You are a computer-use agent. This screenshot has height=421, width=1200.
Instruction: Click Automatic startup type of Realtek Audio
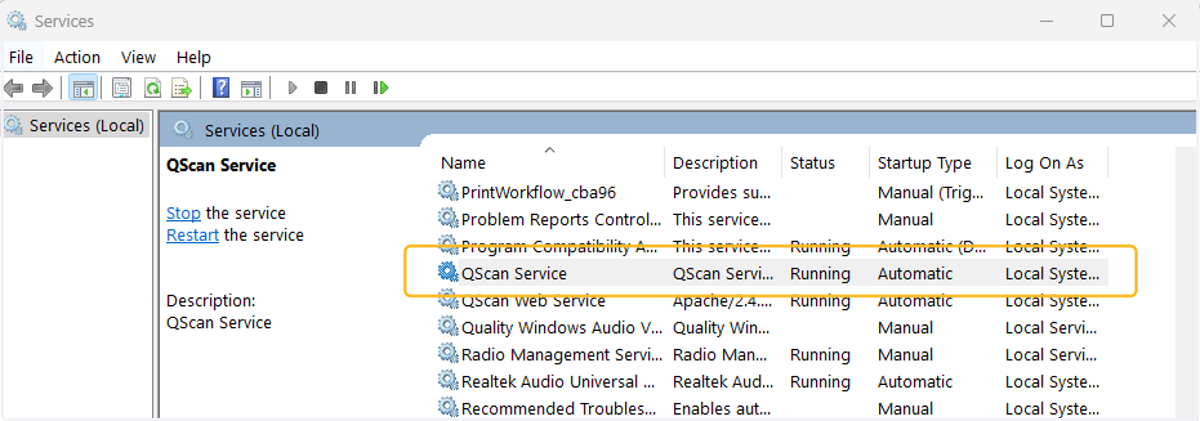point(915,381)
